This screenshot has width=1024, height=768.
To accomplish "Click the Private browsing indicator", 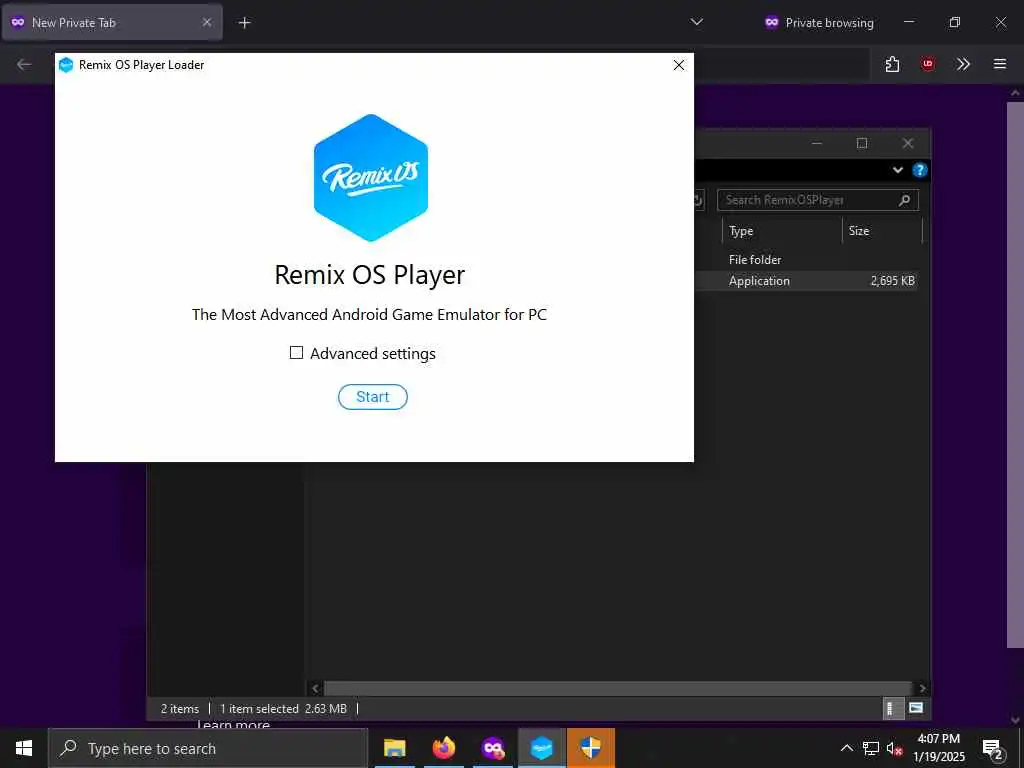I will [819, 22].
